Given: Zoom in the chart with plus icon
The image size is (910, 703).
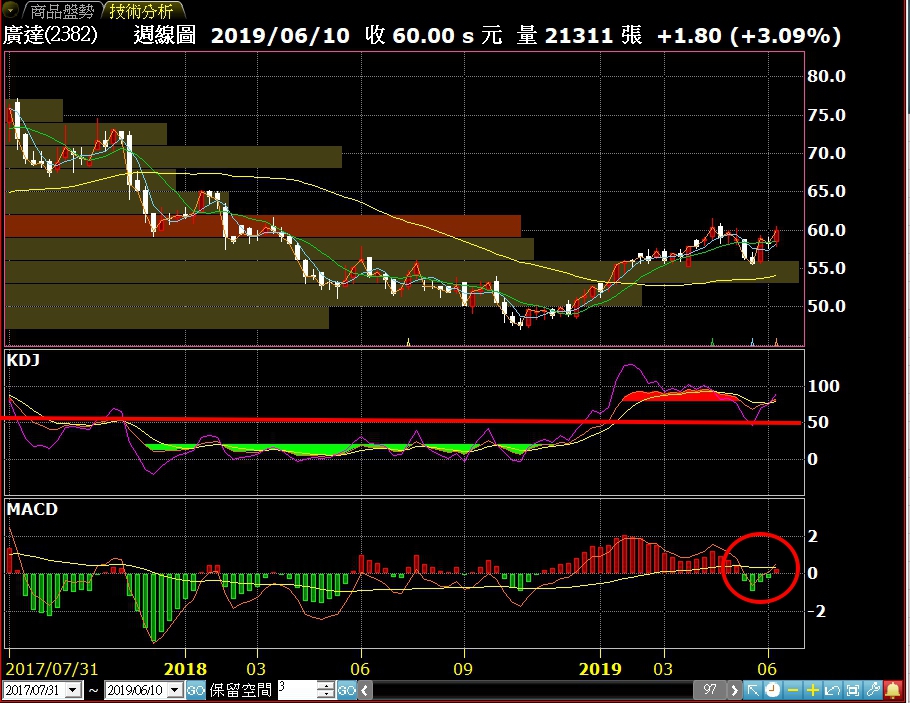Looking at the screenshot, I should point(812,690).
